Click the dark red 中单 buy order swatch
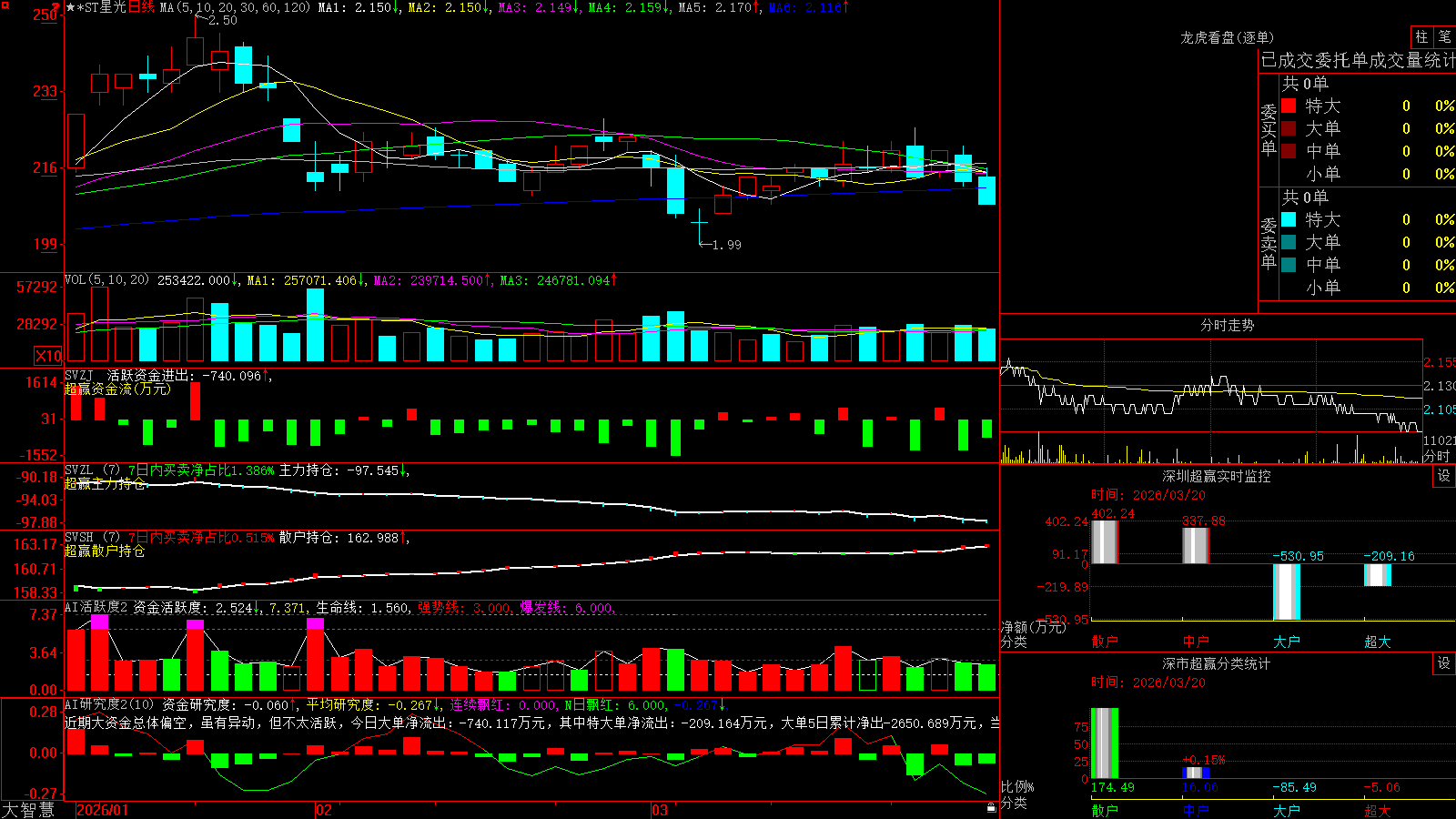1456x819 pixels. coord(1289,151)
